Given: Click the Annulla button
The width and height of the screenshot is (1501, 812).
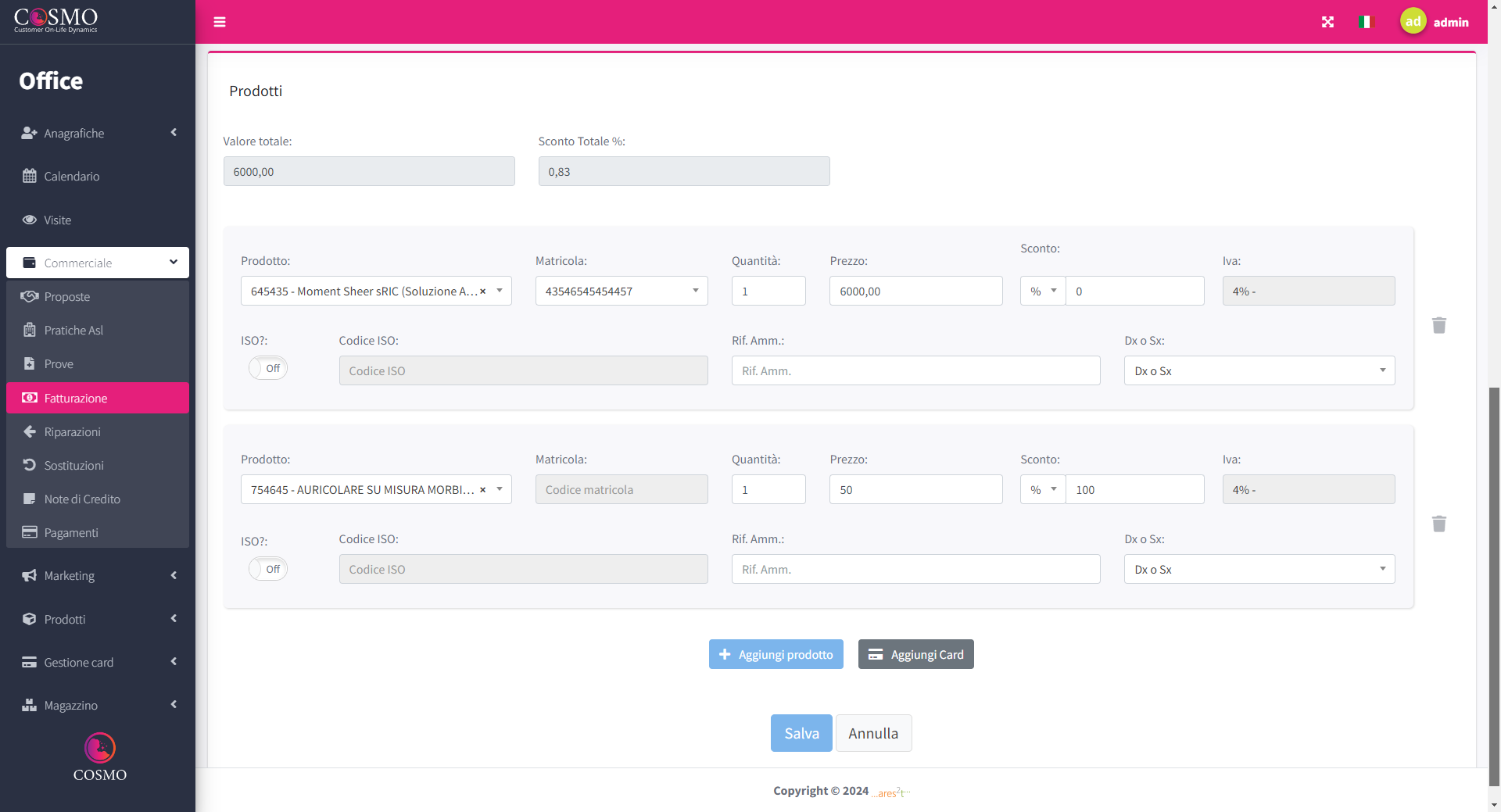Looking at the screenshot, I should tap(873, 733).
